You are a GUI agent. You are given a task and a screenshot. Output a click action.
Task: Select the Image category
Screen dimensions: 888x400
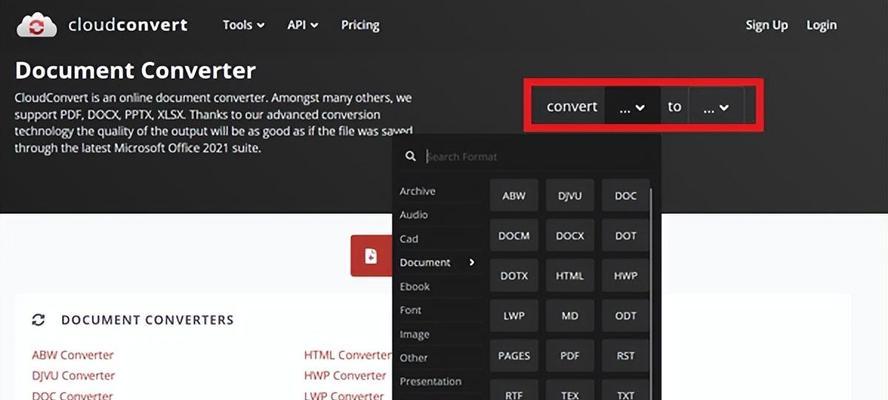point(414,334)
